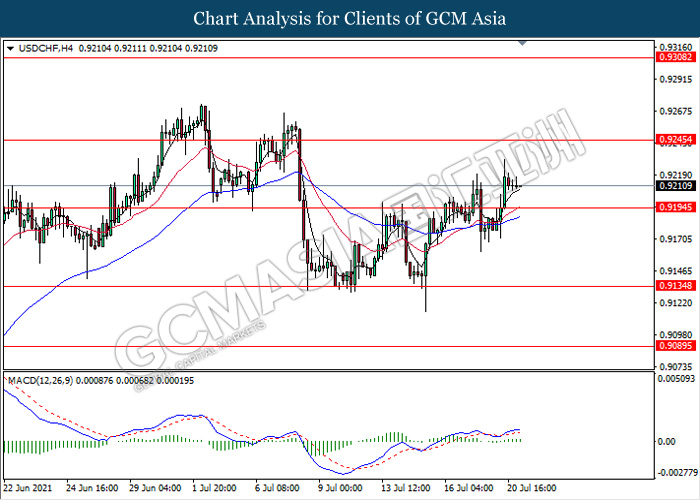
Task: Click the 0.91465 price axis value
Action: point(676,271)
